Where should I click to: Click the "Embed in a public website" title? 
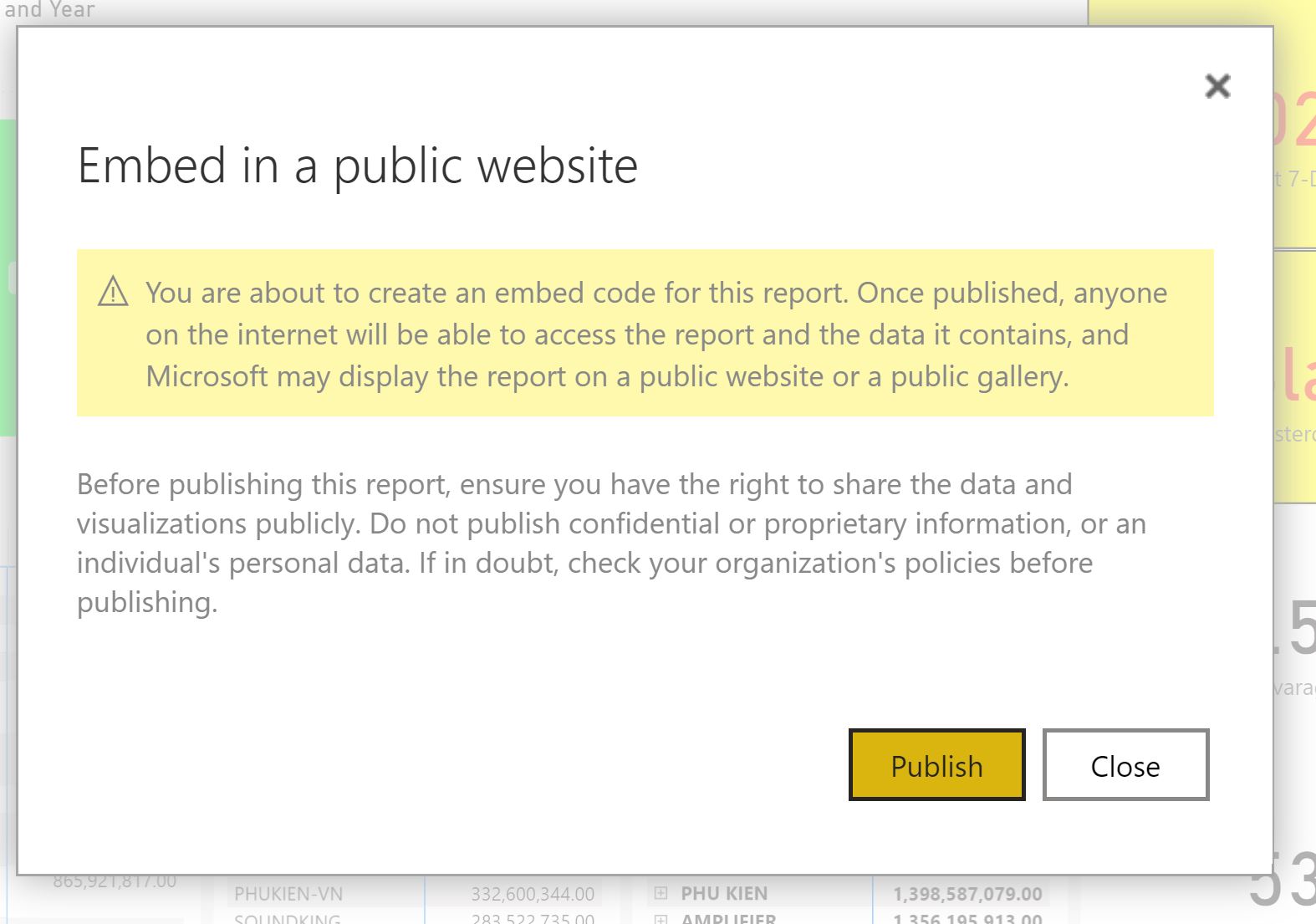pyautogui.click(x=358, y=165)
